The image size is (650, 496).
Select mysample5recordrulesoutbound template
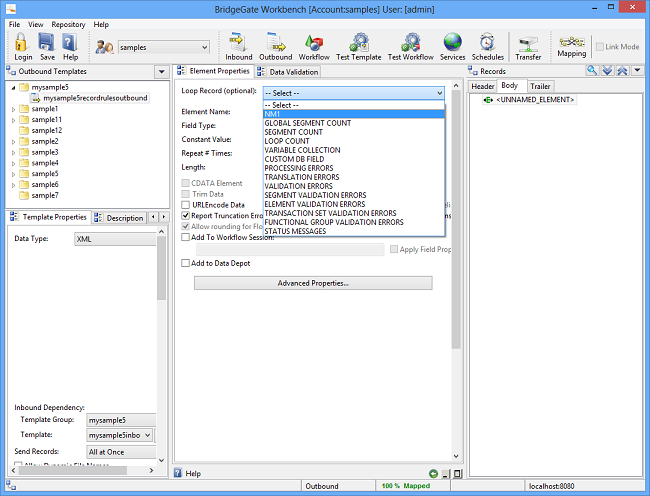[x=95, y=98]
